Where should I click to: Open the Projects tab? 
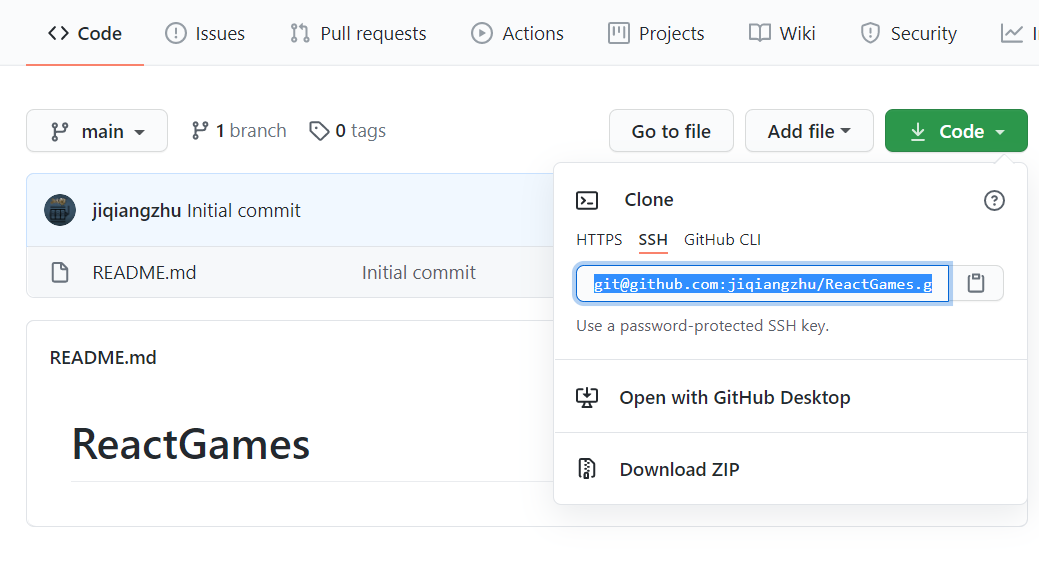click(656, 33)
